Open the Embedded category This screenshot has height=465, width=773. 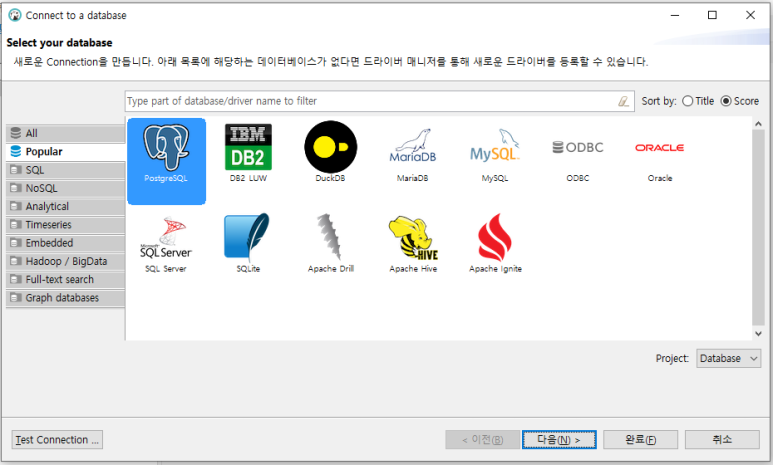click(66, 243)
